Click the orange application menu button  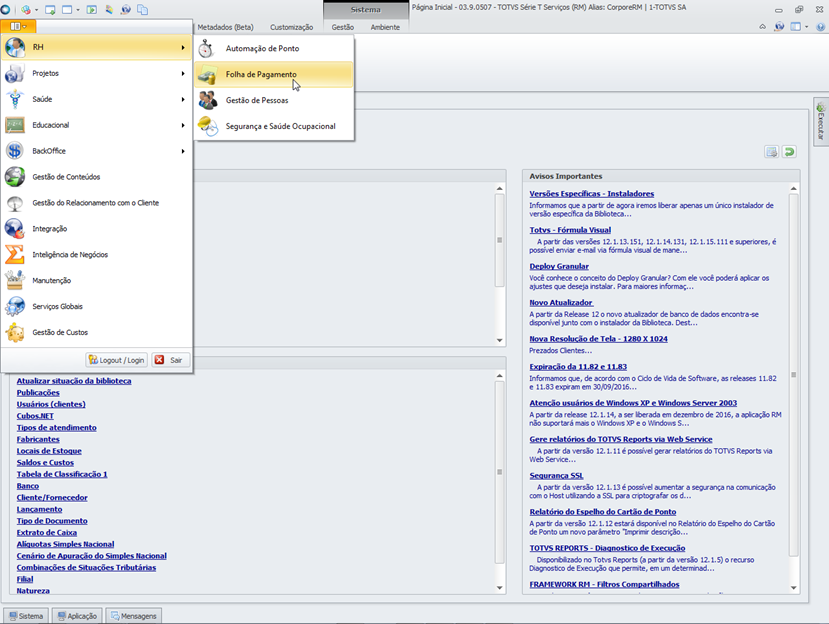(18, 26)
